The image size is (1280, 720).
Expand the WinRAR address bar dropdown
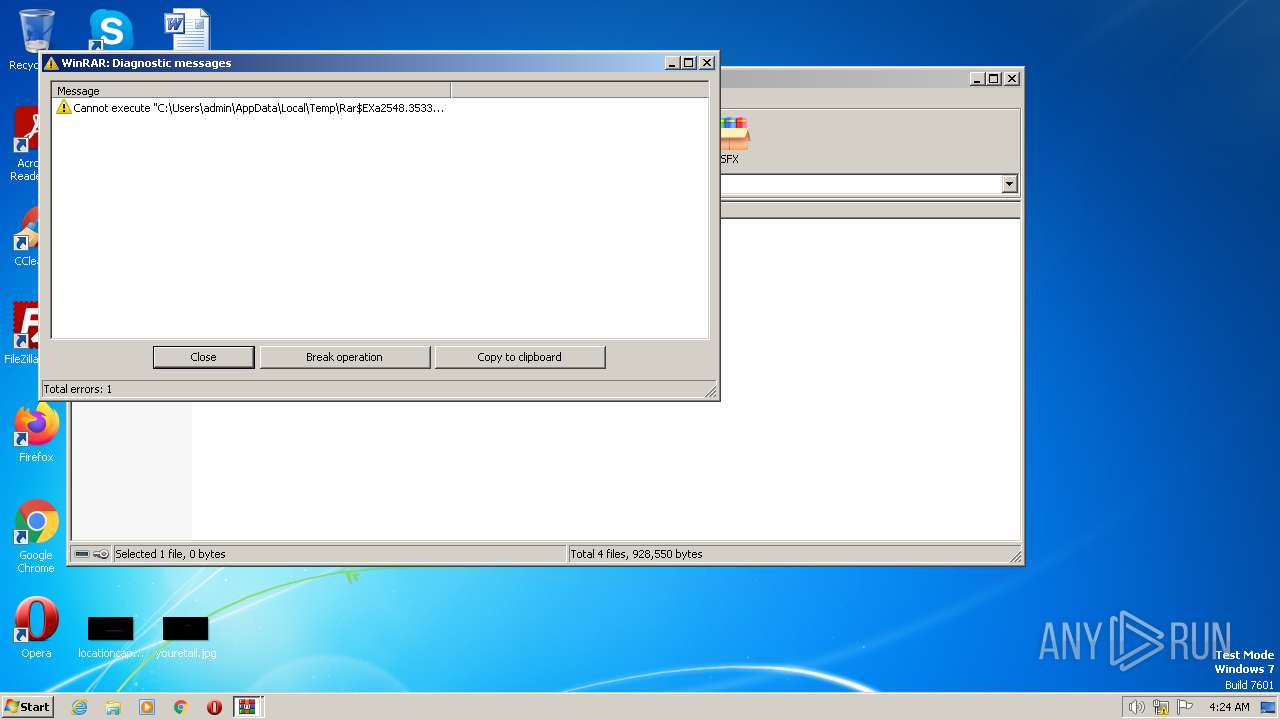pos(1009,184)
